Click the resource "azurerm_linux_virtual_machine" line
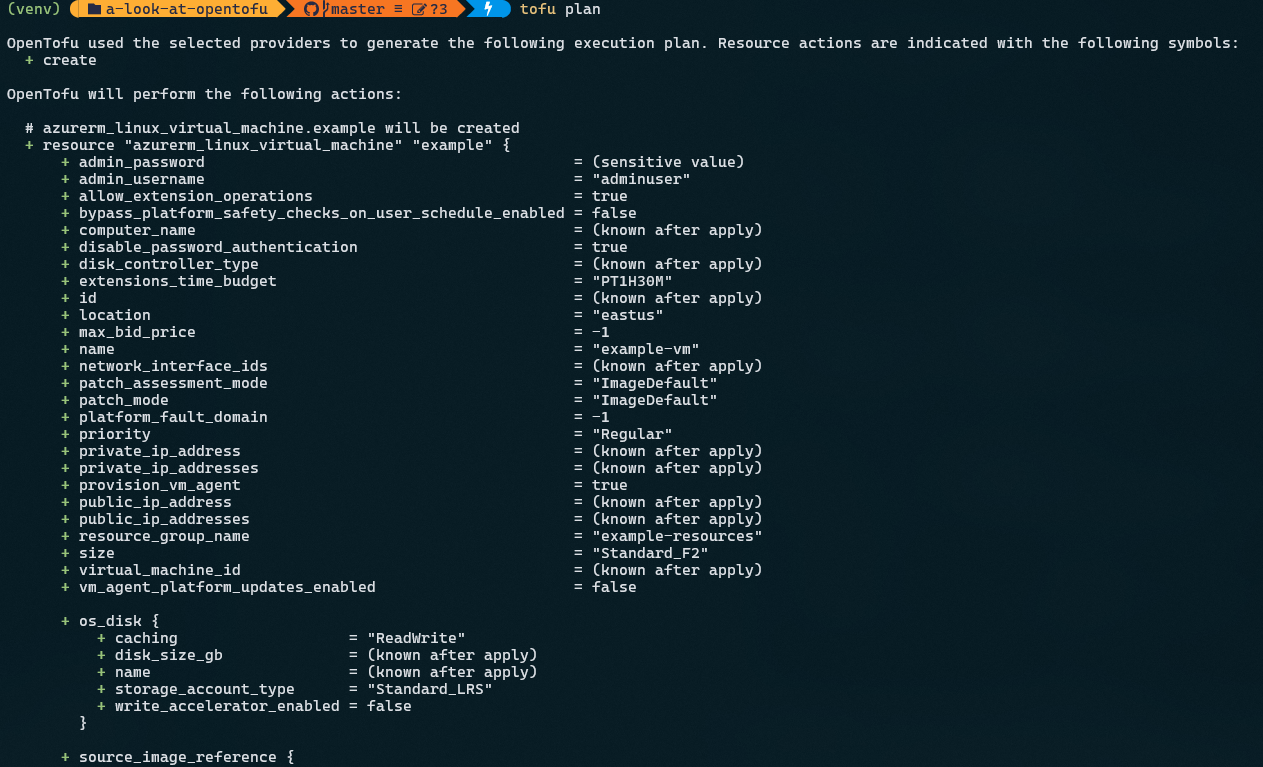The image size is (1263, 767). coord(268,145)
